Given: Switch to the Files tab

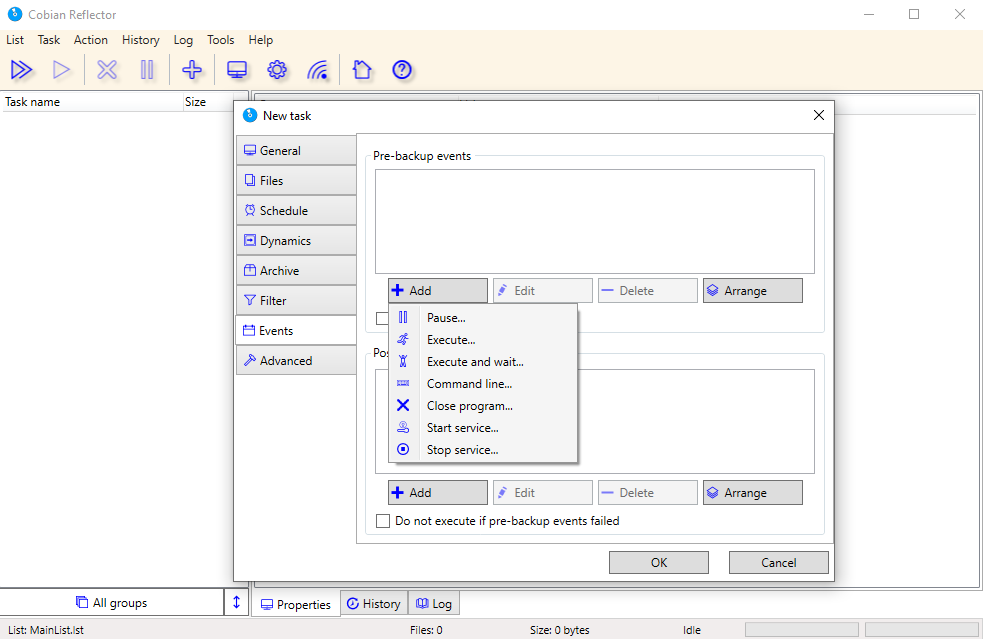Looking at the screenshot, I should tap(297, 181).
